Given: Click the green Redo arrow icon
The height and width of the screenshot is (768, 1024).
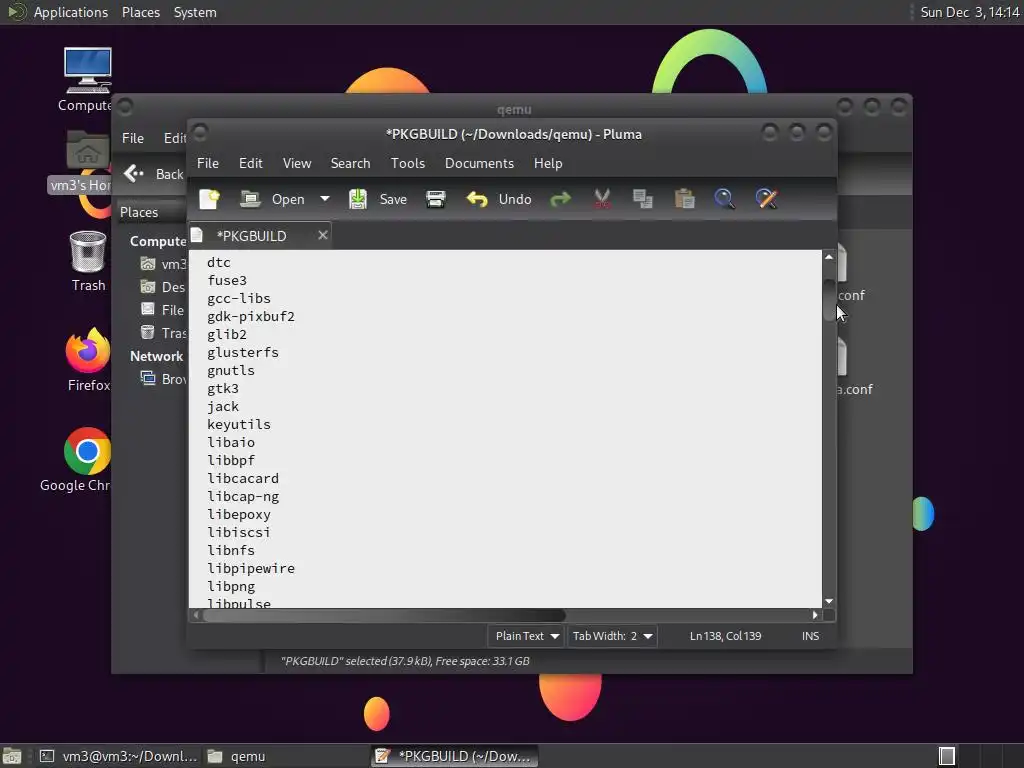Looking at the screenshot, I should click(x=560, y=199).
